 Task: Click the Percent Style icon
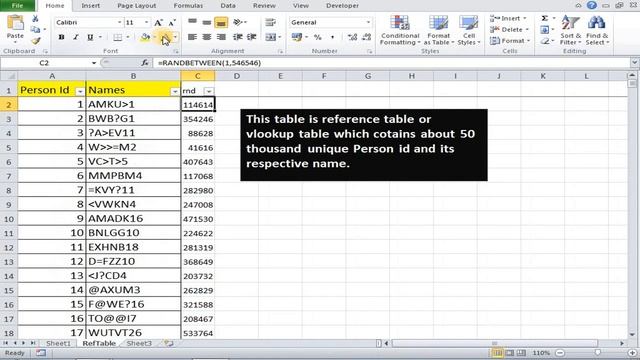[x=318, y=37]
